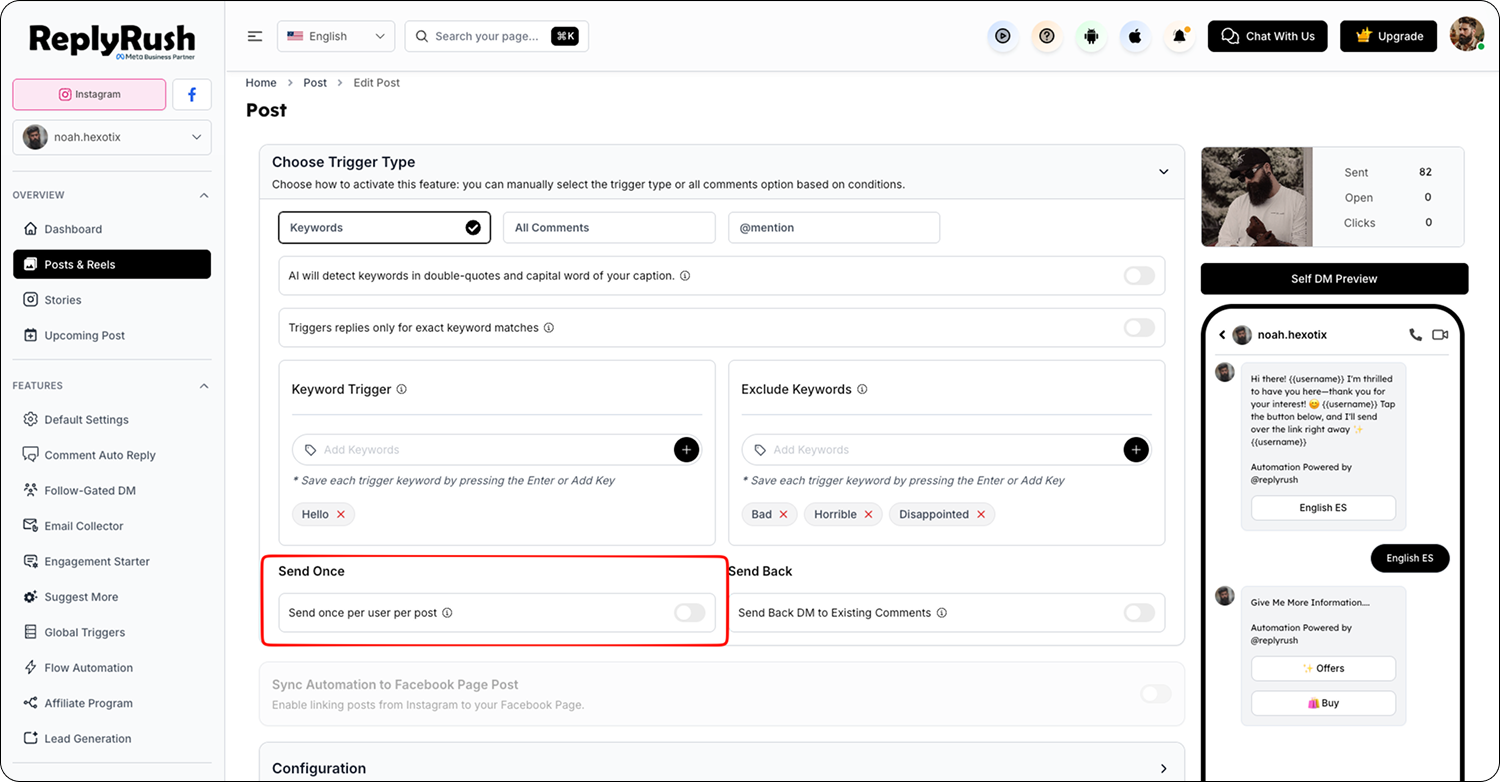The height and width of the screenshot is (782, 1500).
Task: Start a phone call in DM preview
Action: point(1415,335)
